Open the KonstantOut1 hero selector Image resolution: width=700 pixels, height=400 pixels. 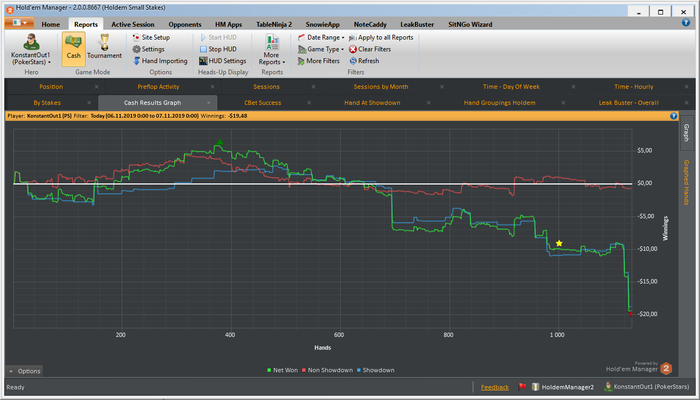(31, 49)
